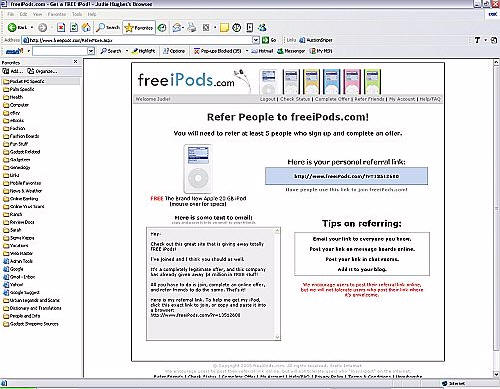The image size is (500, 389).
Task: Click the green Back arrow button
Action: (17, 27)
